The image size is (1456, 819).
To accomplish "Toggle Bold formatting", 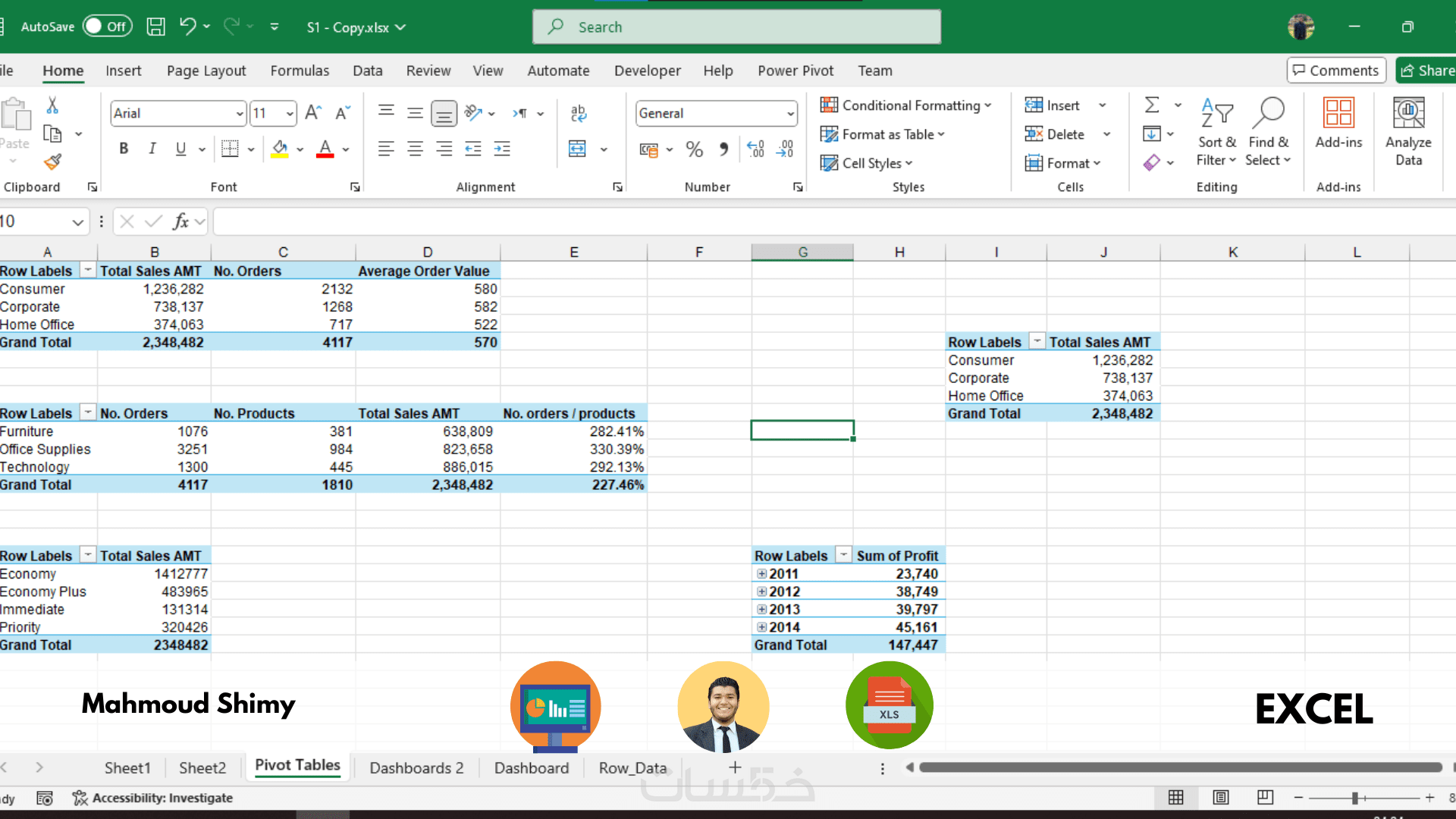I will click(124, 149).
